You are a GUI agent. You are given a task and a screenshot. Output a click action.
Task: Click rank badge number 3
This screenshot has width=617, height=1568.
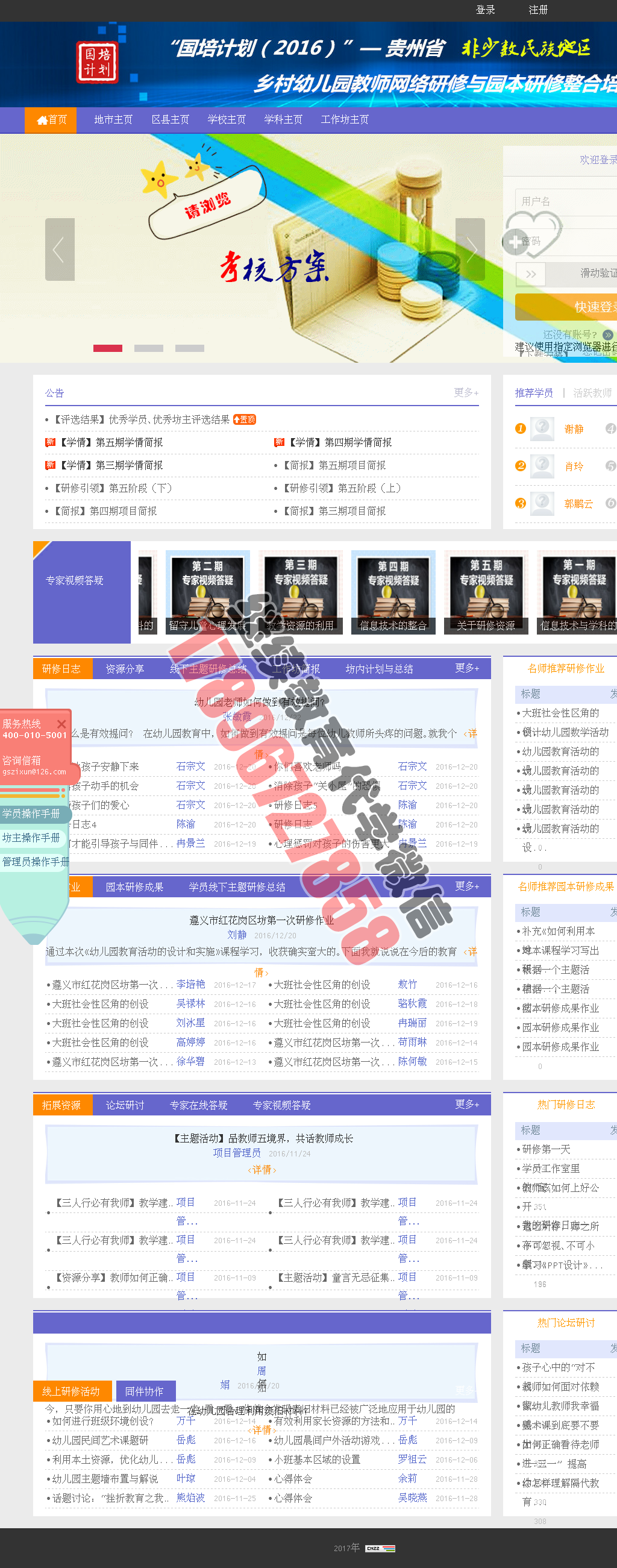(520, 503)
